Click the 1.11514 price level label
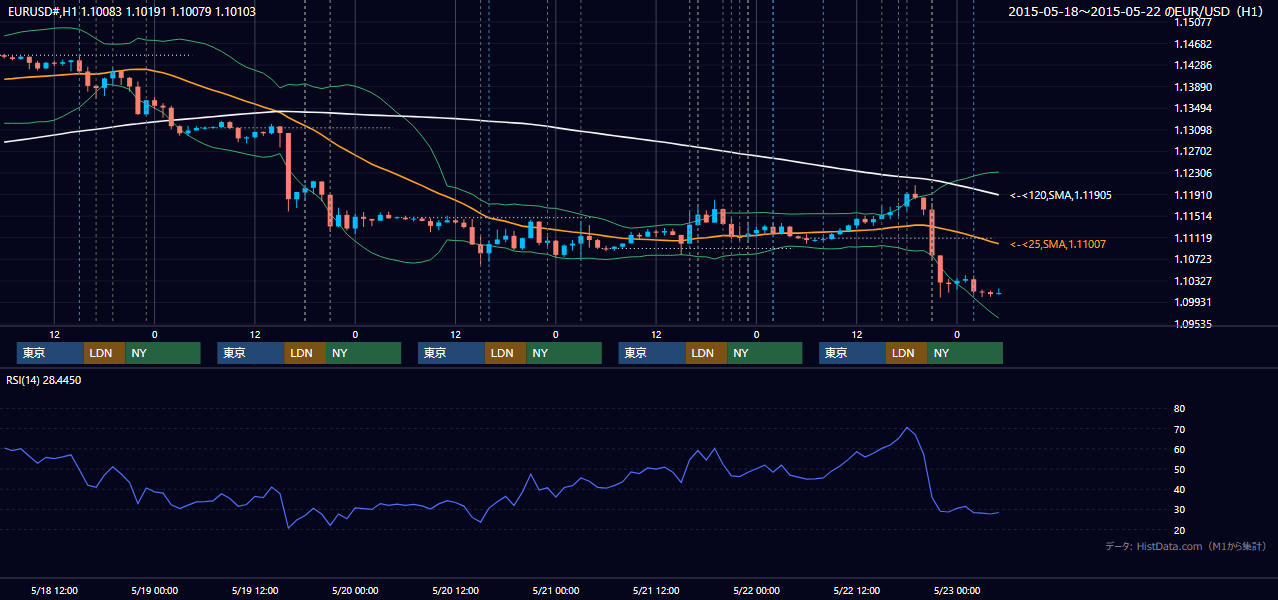1278x600 pixels. (1192, 216)
